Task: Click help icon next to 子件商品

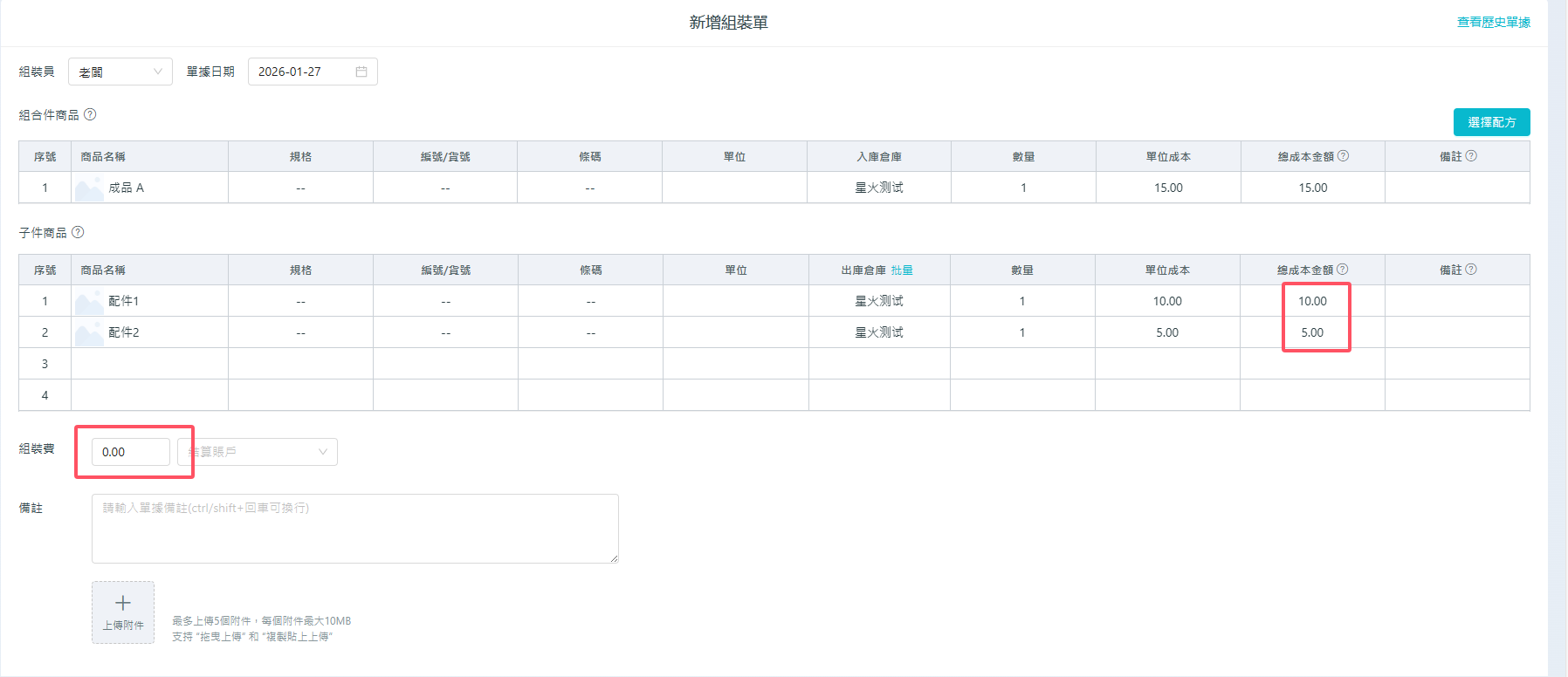Action: tap(78, 232)
